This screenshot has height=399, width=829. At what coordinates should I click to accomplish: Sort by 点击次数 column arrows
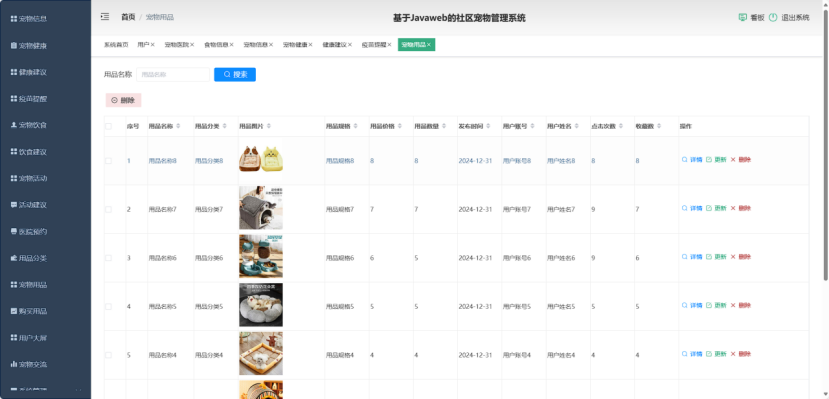[x=622, y=126]
